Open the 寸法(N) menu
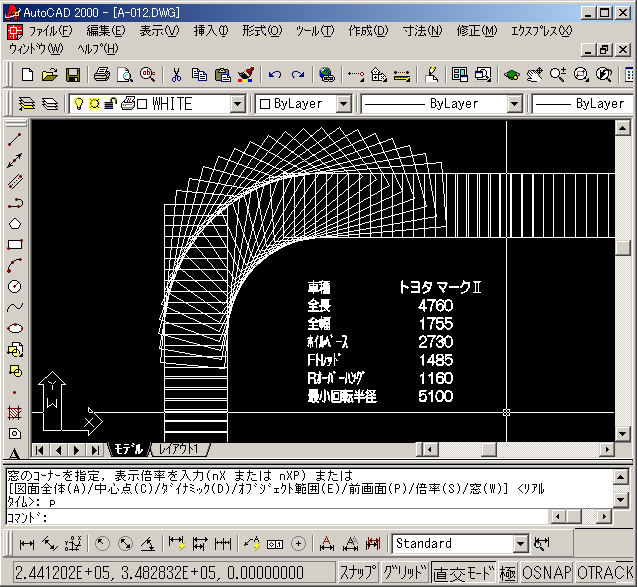The height and width of the screenshot is (587, 637). coord(422,31)
